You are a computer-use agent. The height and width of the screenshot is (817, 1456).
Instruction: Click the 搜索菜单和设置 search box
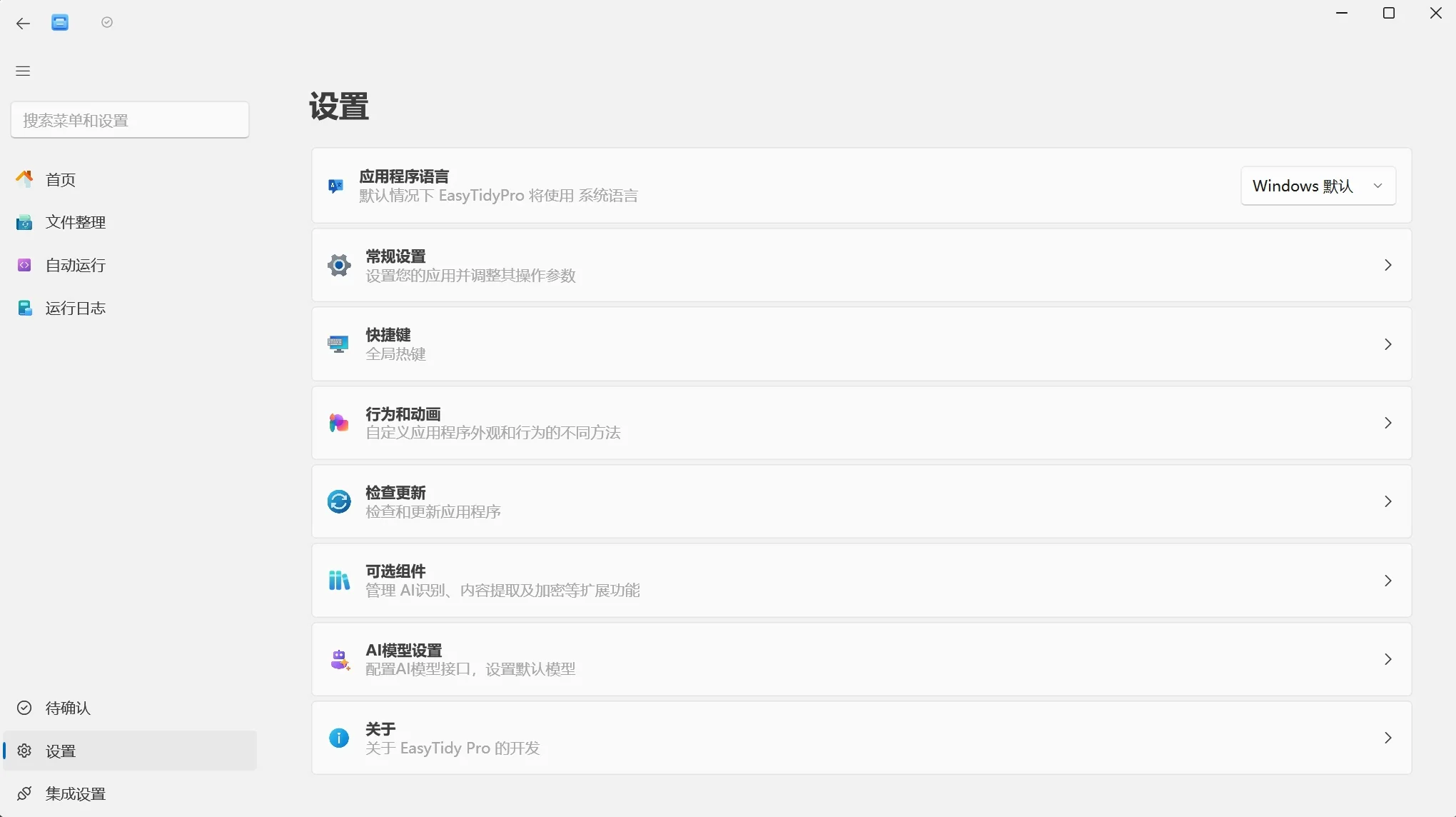pos(130,120)
